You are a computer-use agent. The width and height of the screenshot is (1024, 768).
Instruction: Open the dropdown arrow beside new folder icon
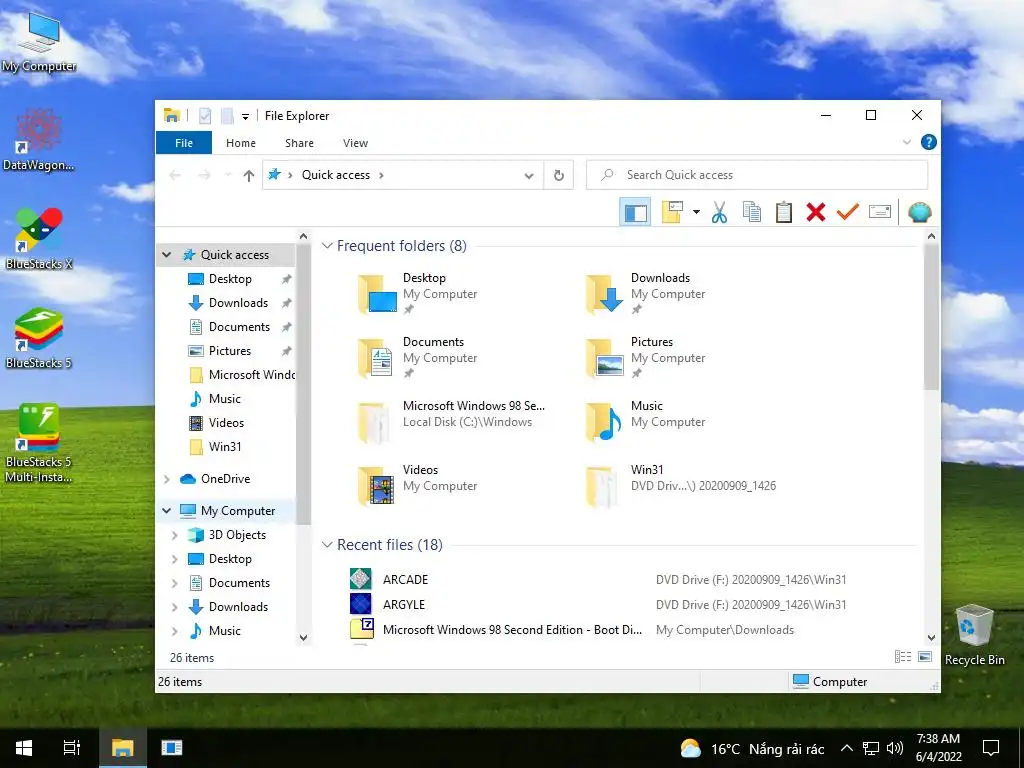click(696, 212)
